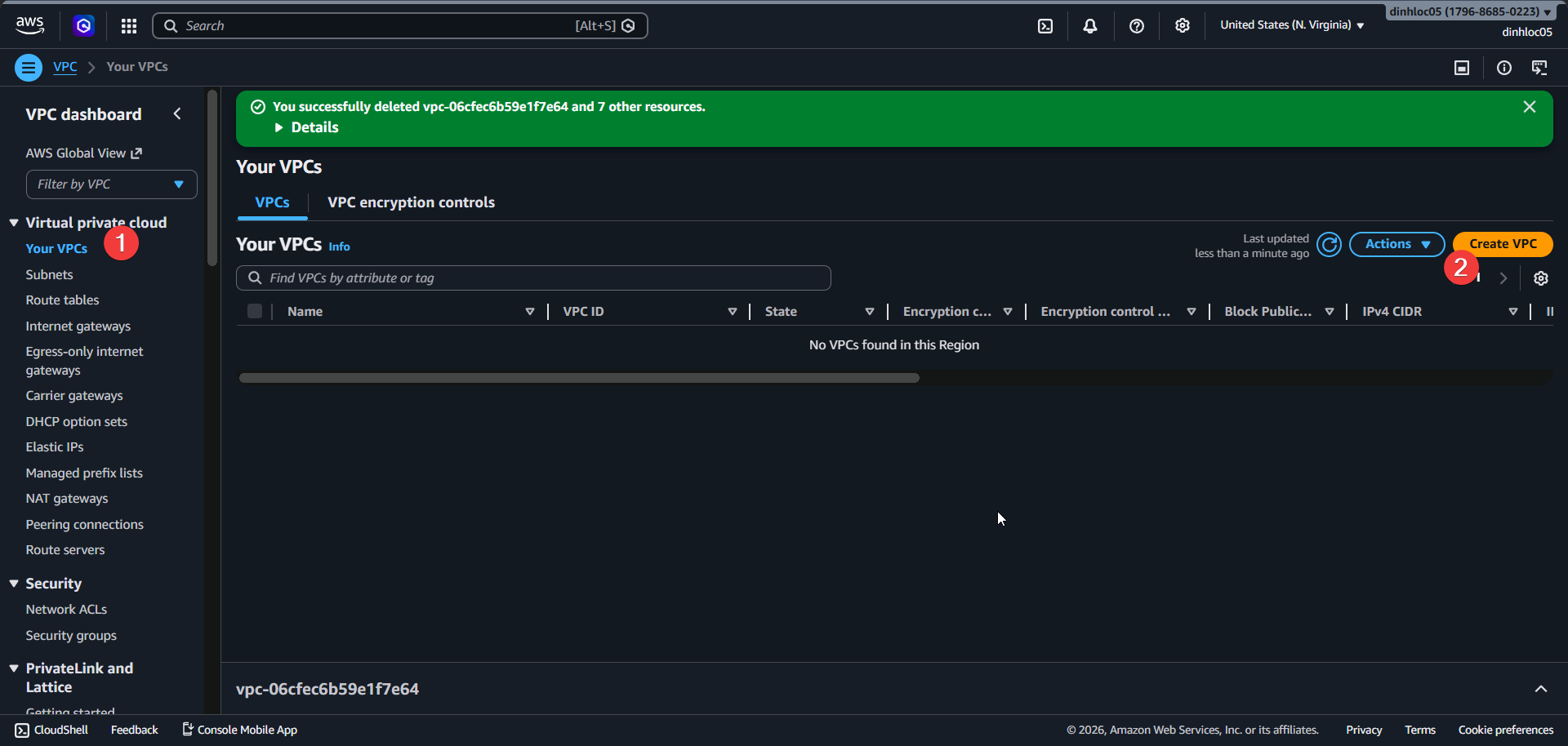1568x746 pixels.
Task: Click the AWS home logo
Action: 29,24
